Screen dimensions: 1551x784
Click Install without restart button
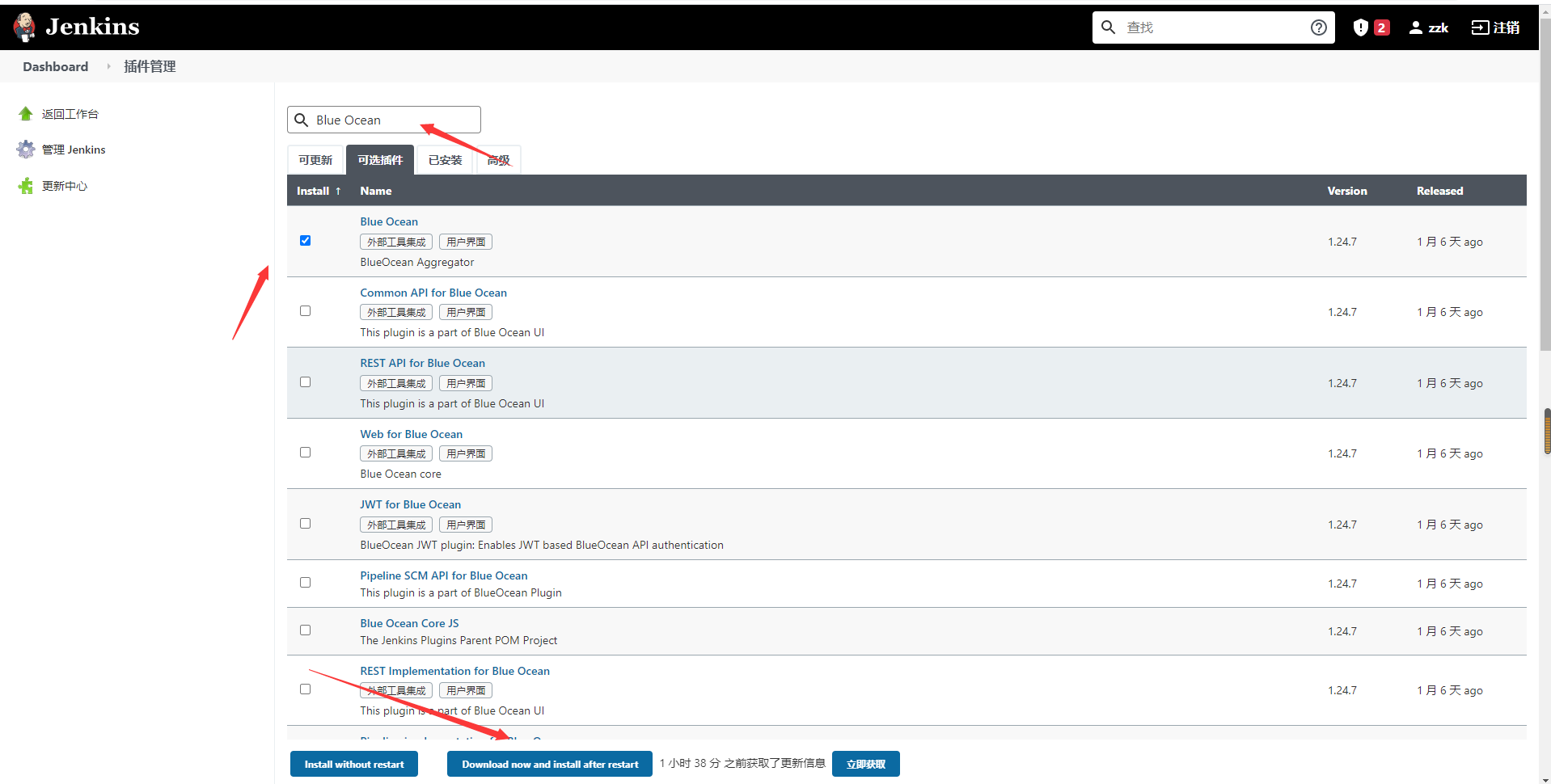tap(354, 764)
